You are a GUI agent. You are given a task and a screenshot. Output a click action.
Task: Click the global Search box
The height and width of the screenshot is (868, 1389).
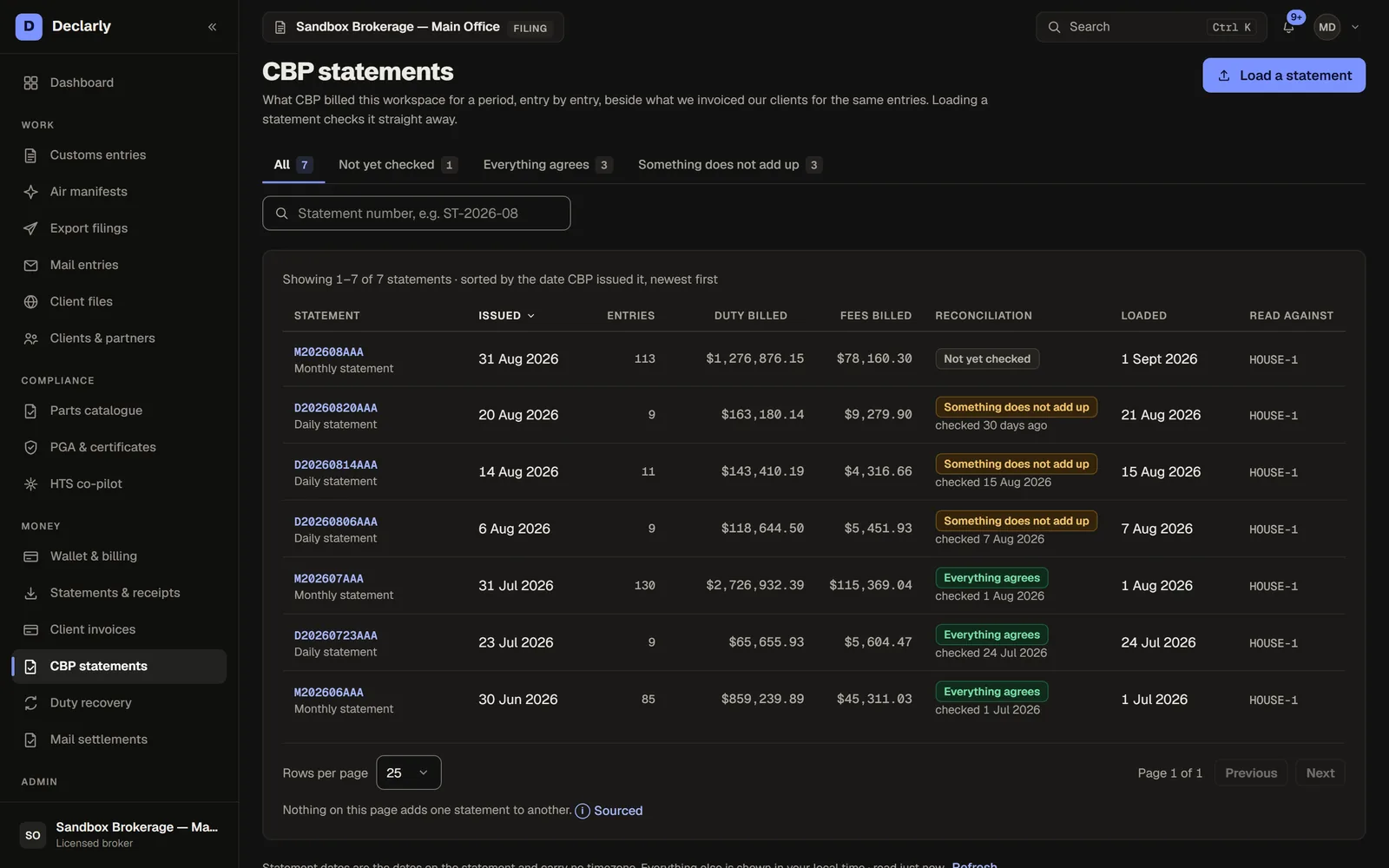pyautogui.click(x=1151, y=27)
